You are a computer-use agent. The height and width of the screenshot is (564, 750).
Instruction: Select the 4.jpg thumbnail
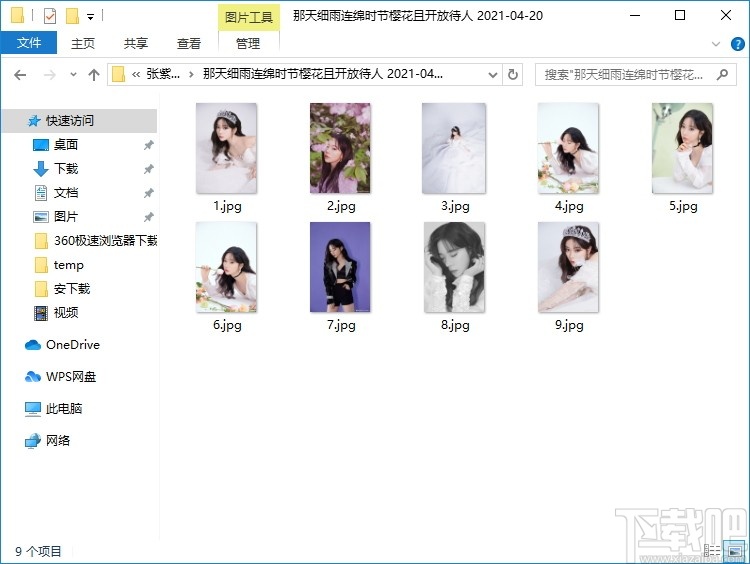568,148
